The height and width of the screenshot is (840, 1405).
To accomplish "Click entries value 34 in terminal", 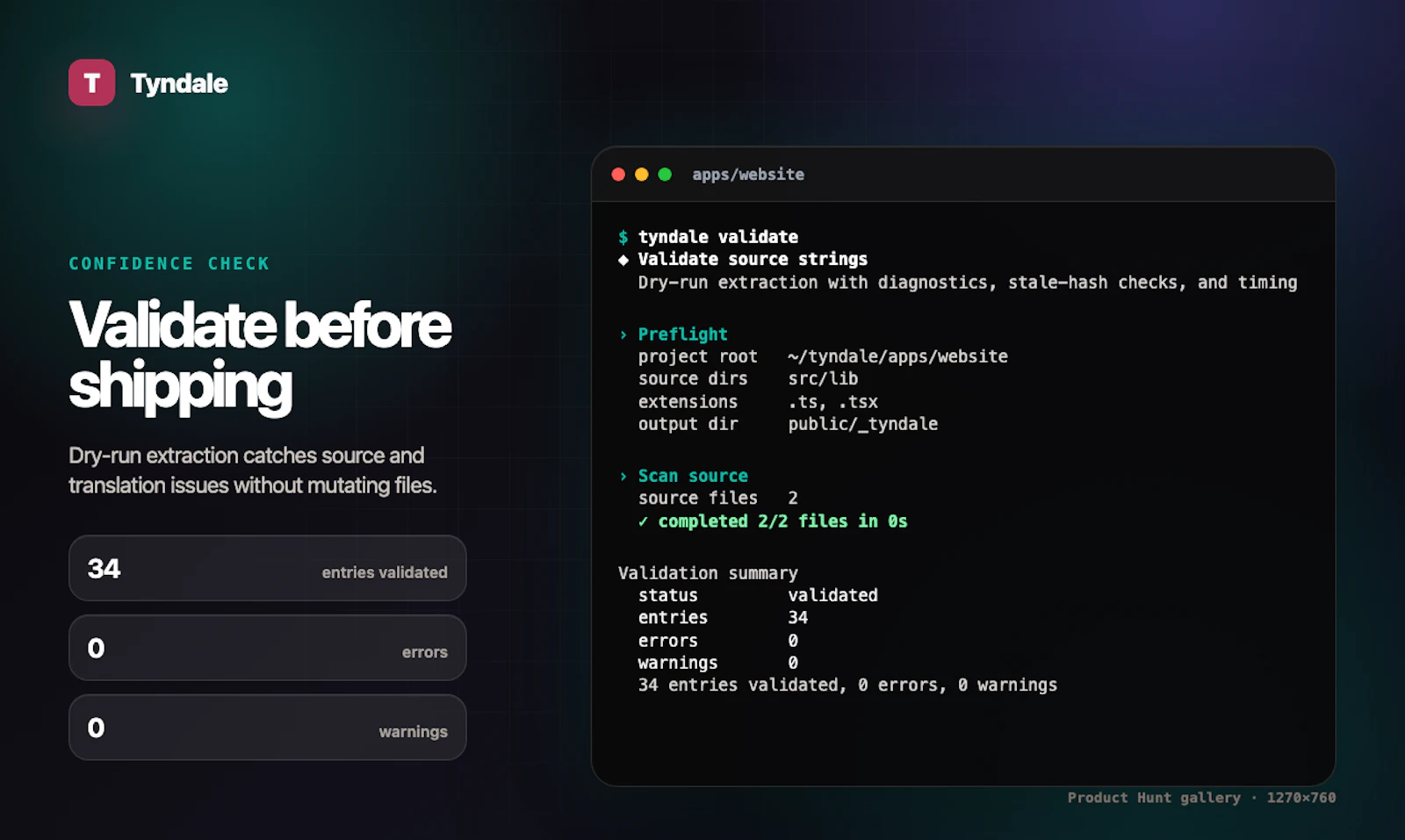I will coord(797,617).
